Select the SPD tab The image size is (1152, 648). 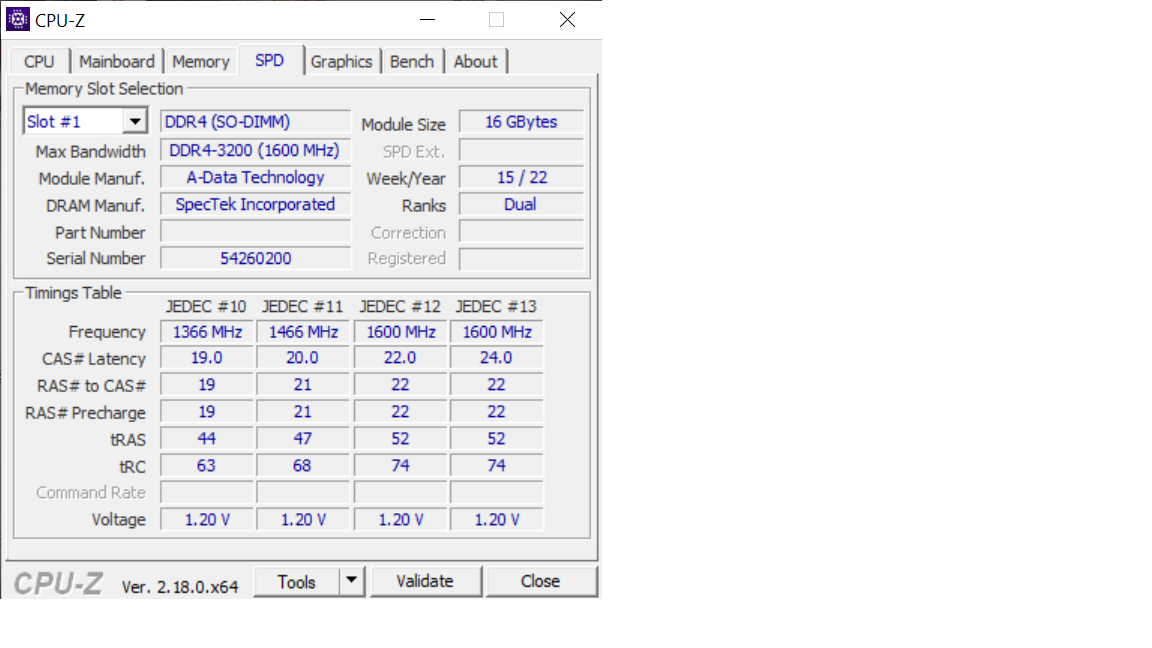pos(270,60)
